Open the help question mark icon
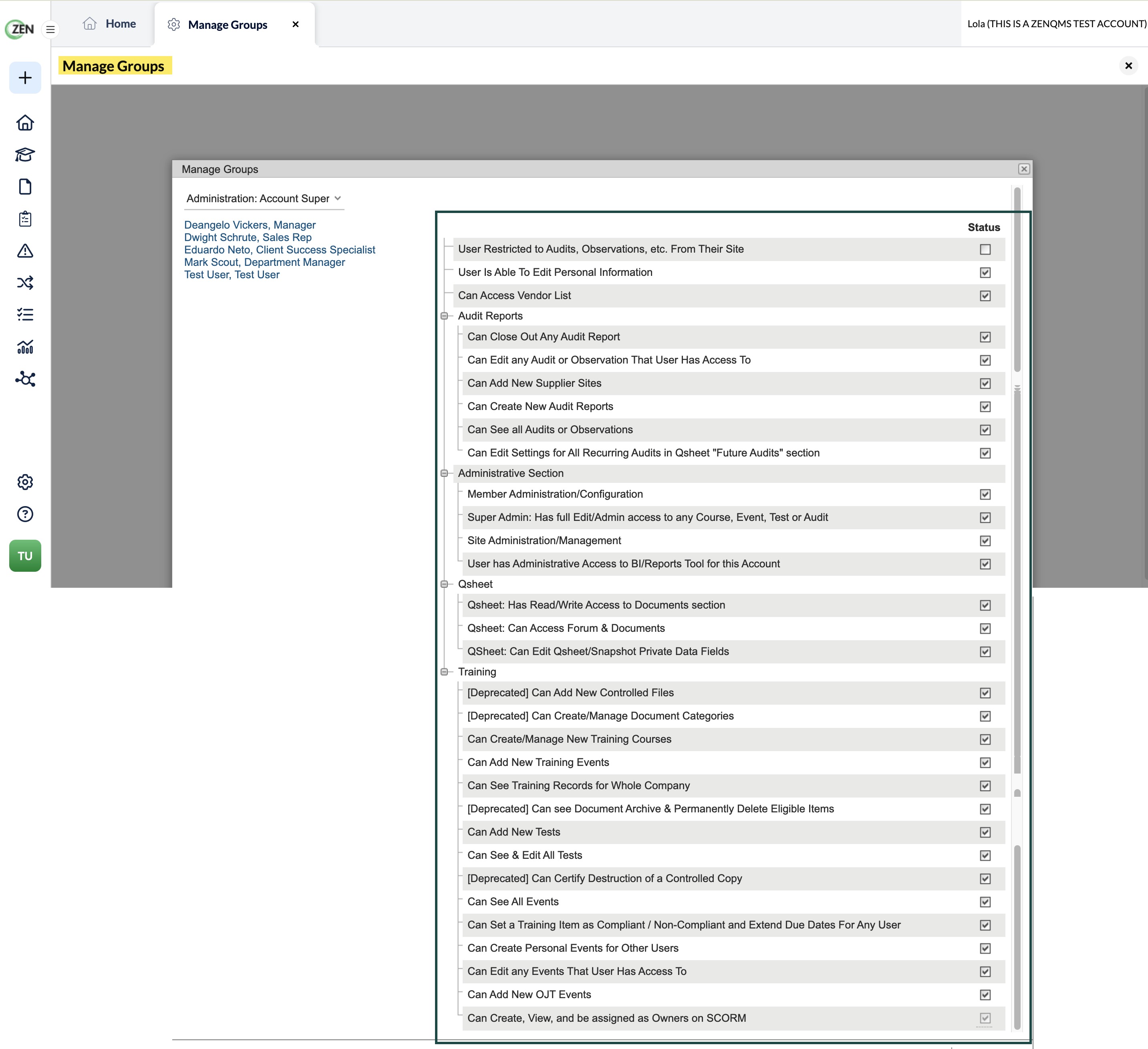Viewport: 1148px width, 1049px height. pyautogui.click(x=25, y=514)
